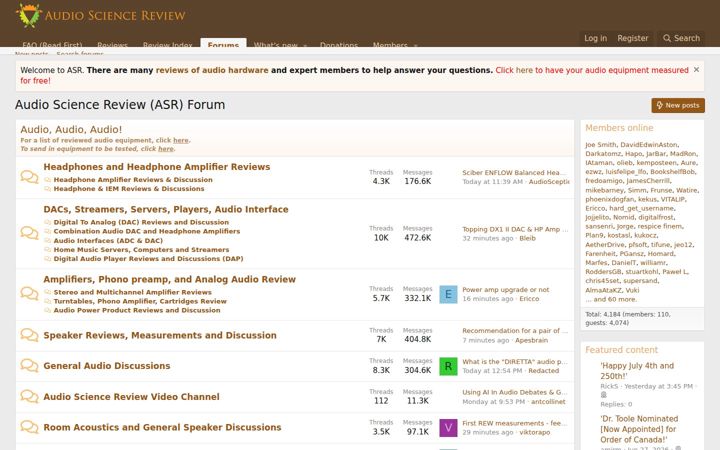
Task: Click the New posts button
Action: 678,105
